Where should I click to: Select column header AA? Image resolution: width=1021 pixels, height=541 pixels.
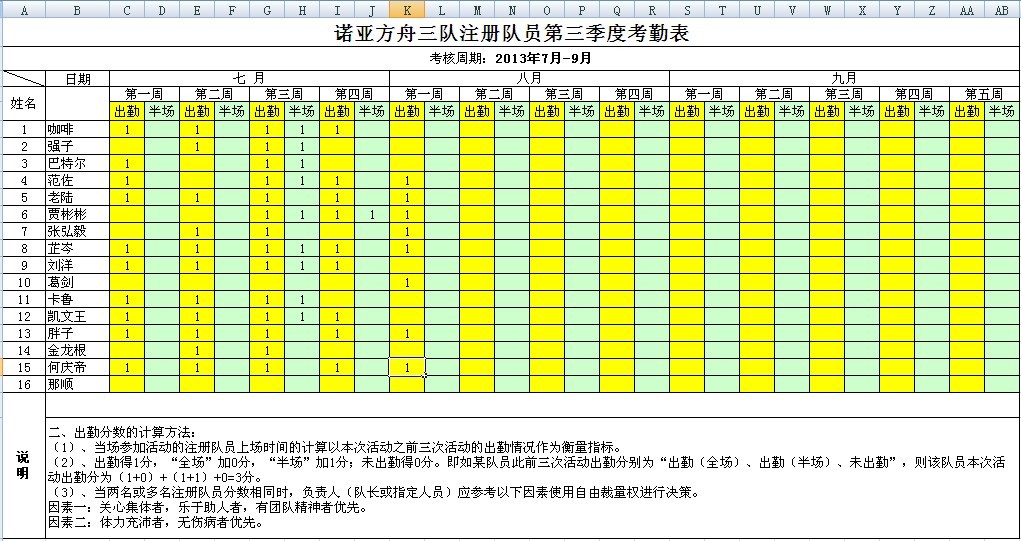[966, 10]
